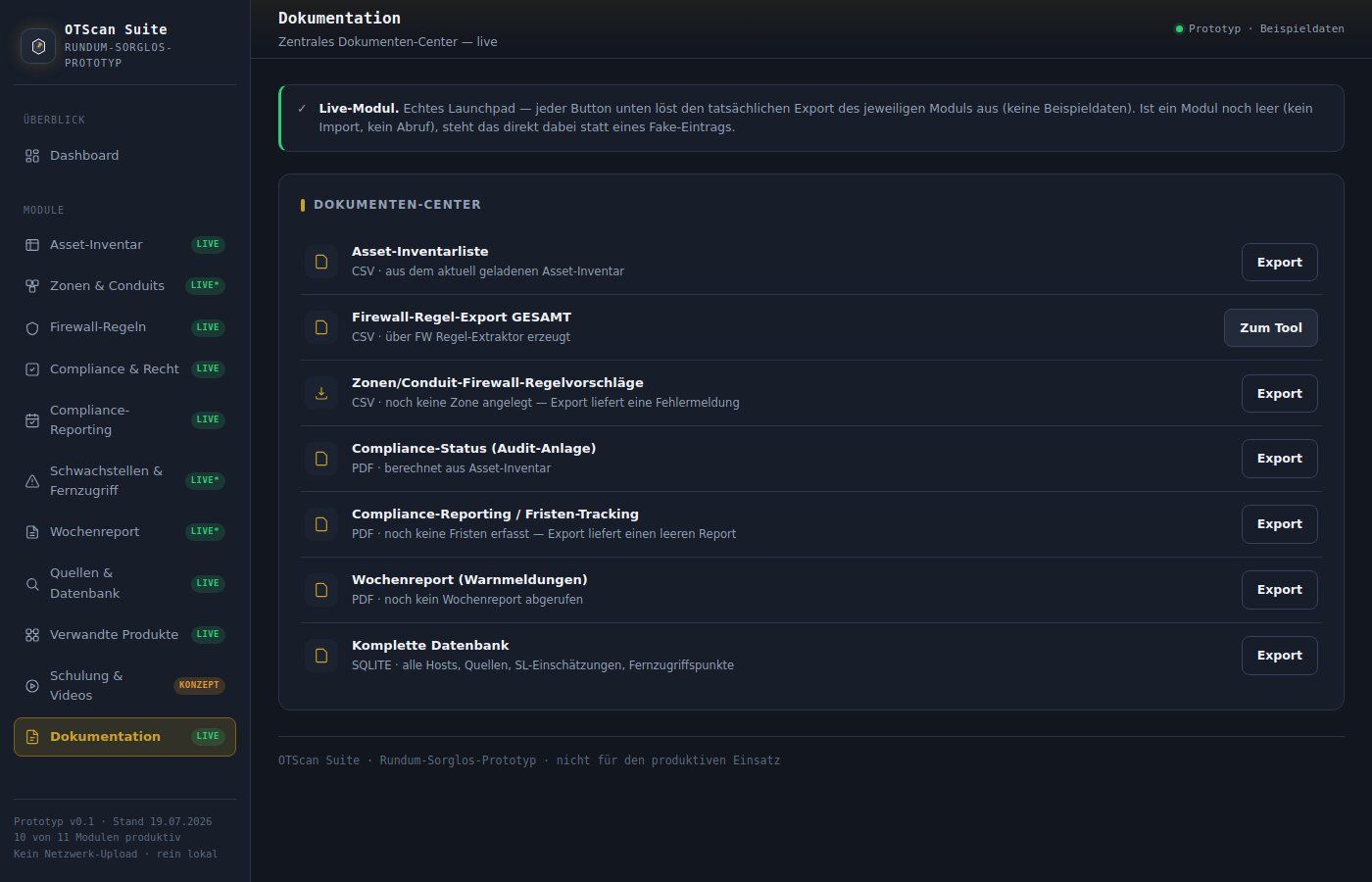Viewport: 1372px width, 882px height.
Task: Click 'Kein Netzwerk-Upload · rein lokal' text
Action: pos(116,855)
